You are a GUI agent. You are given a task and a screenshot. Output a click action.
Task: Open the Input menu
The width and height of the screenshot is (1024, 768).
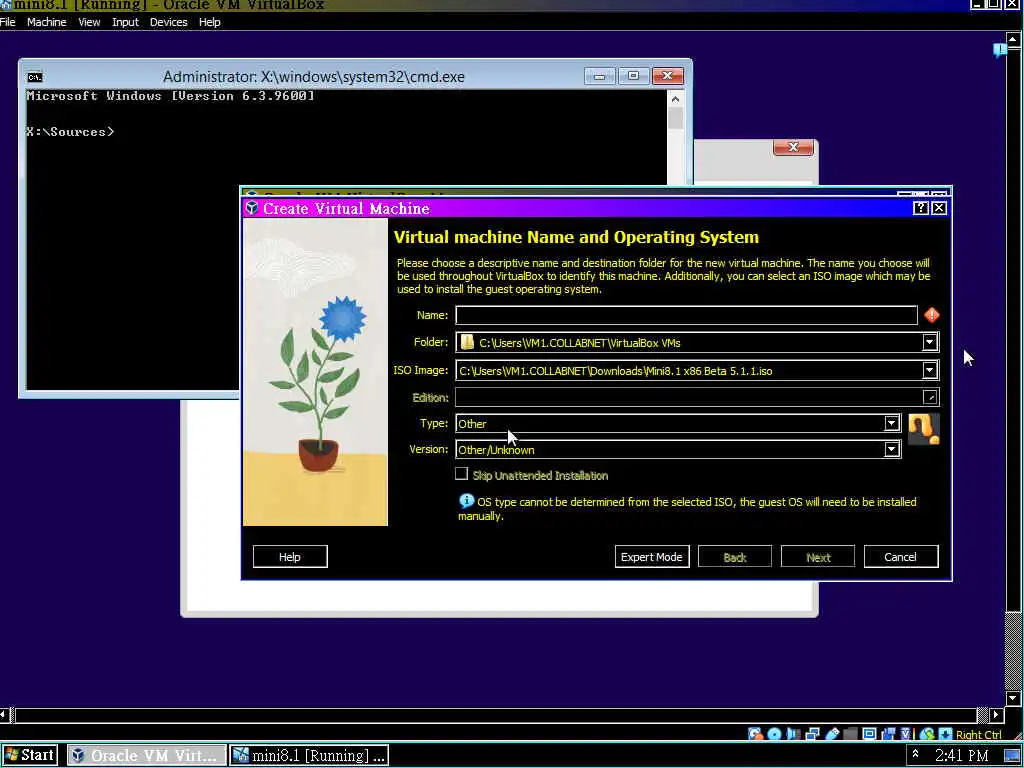pos(125,22)
